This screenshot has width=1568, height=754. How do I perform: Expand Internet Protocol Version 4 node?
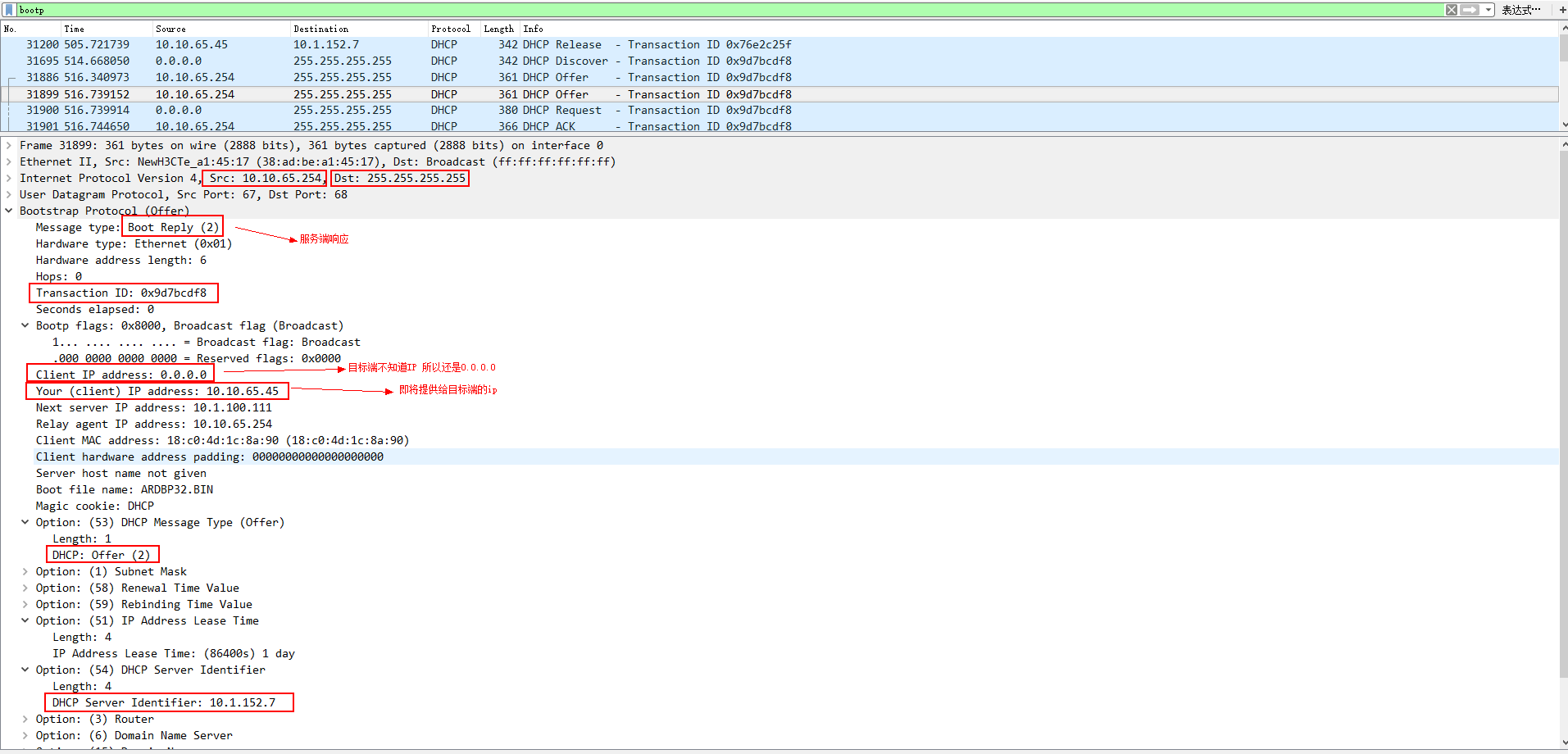pos(9,179)
